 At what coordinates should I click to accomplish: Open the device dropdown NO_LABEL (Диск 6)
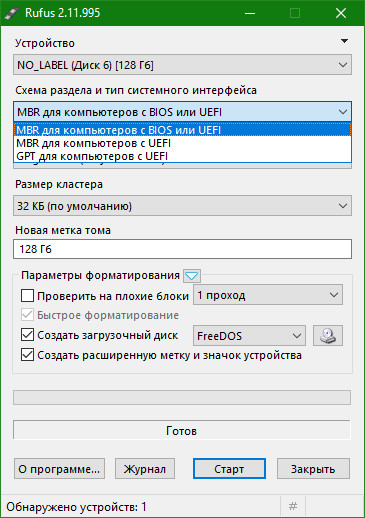pos(182,65)
